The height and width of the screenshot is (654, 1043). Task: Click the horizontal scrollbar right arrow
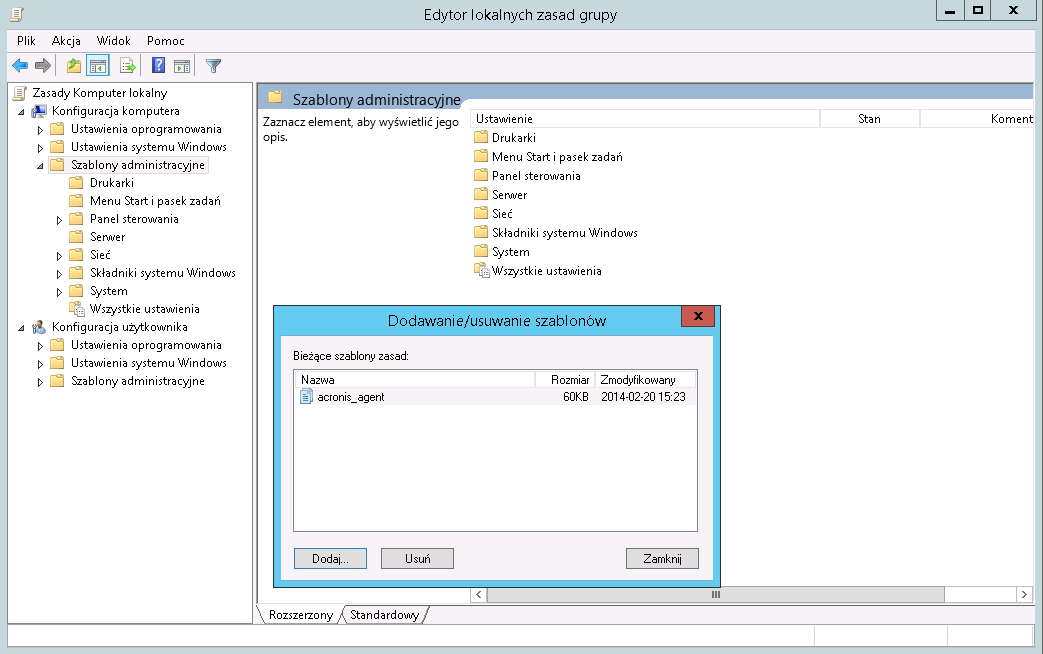point(1025,594)
